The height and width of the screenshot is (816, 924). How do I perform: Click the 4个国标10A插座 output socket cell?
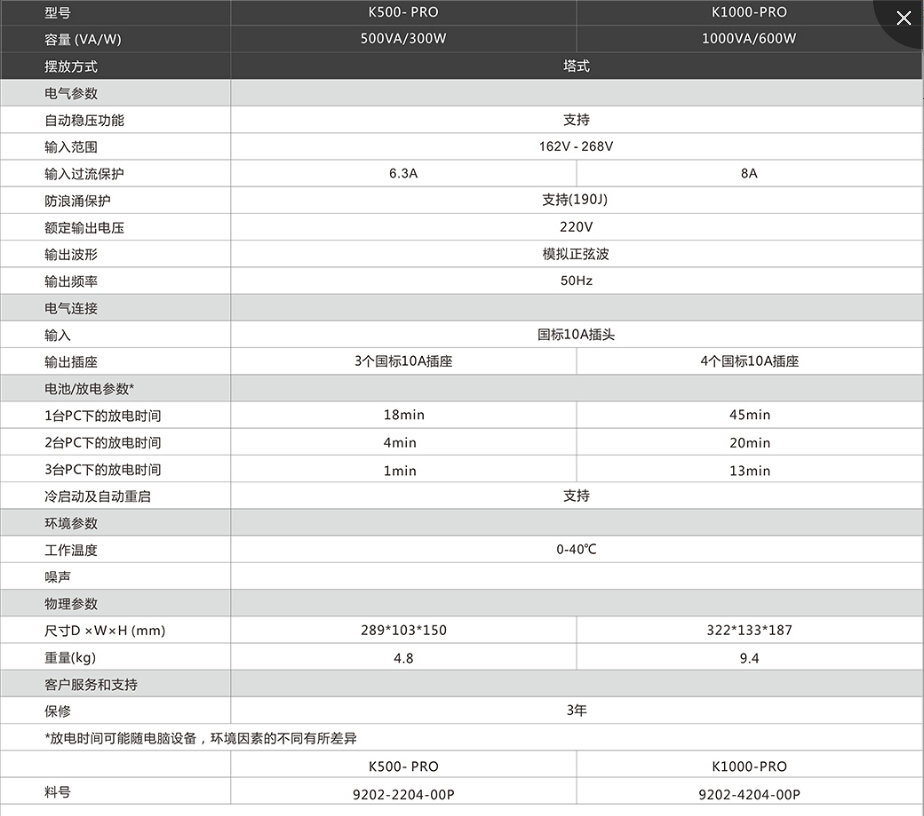[749, 362]
